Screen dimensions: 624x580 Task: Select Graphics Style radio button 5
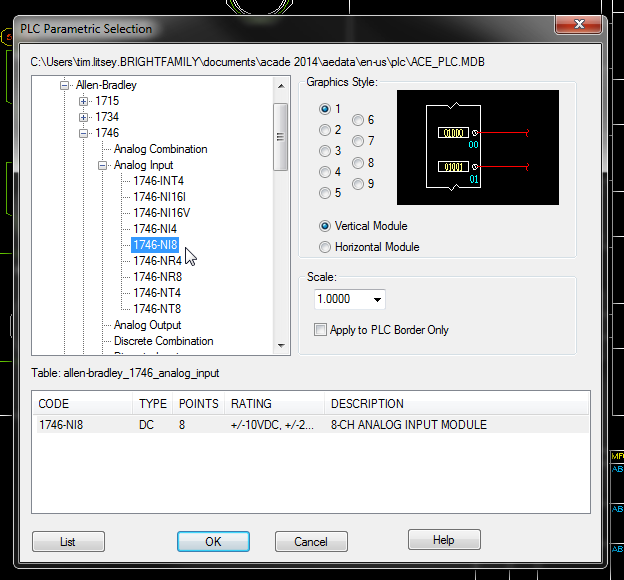coord(325,193)
